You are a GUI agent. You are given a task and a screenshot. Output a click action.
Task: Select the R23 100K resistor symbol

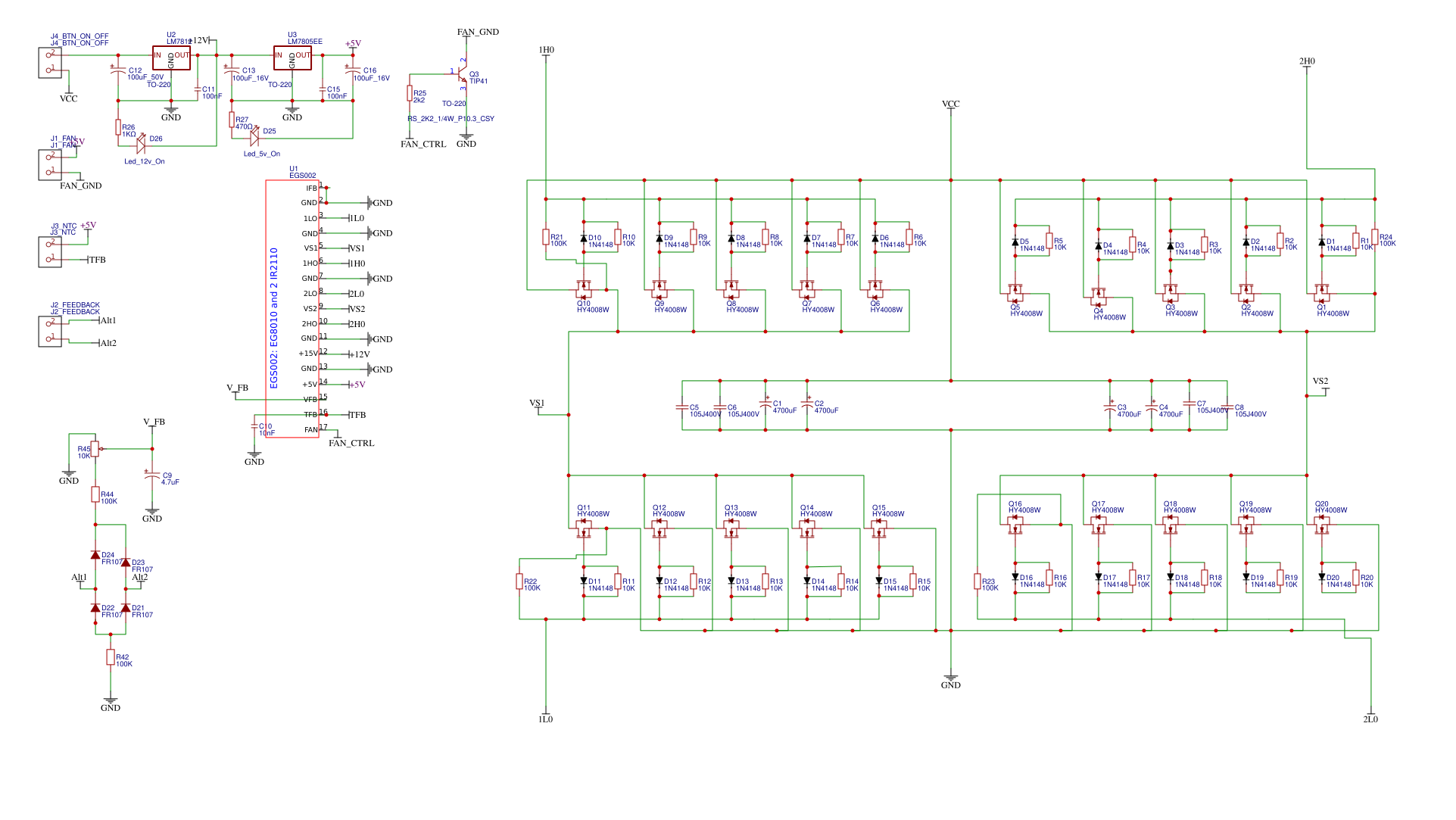(977, 581)
